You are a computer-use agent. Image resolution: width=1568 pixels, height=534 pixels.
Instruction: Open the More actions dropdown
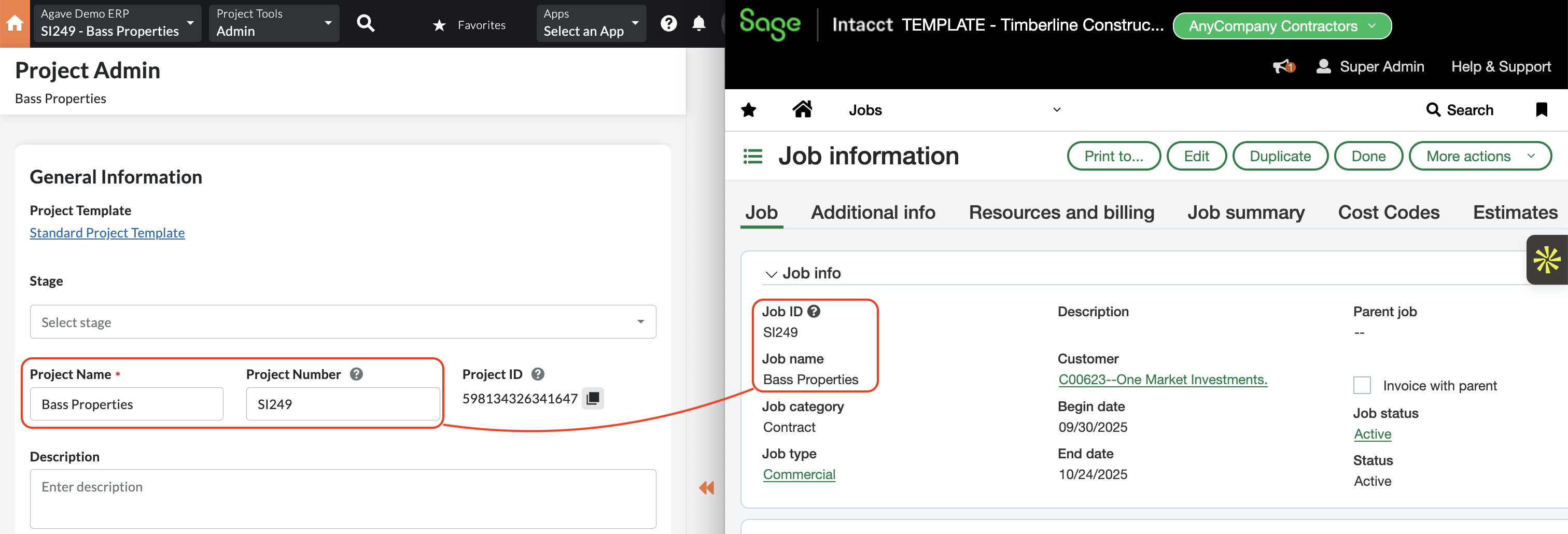[x=1480, y=156]
